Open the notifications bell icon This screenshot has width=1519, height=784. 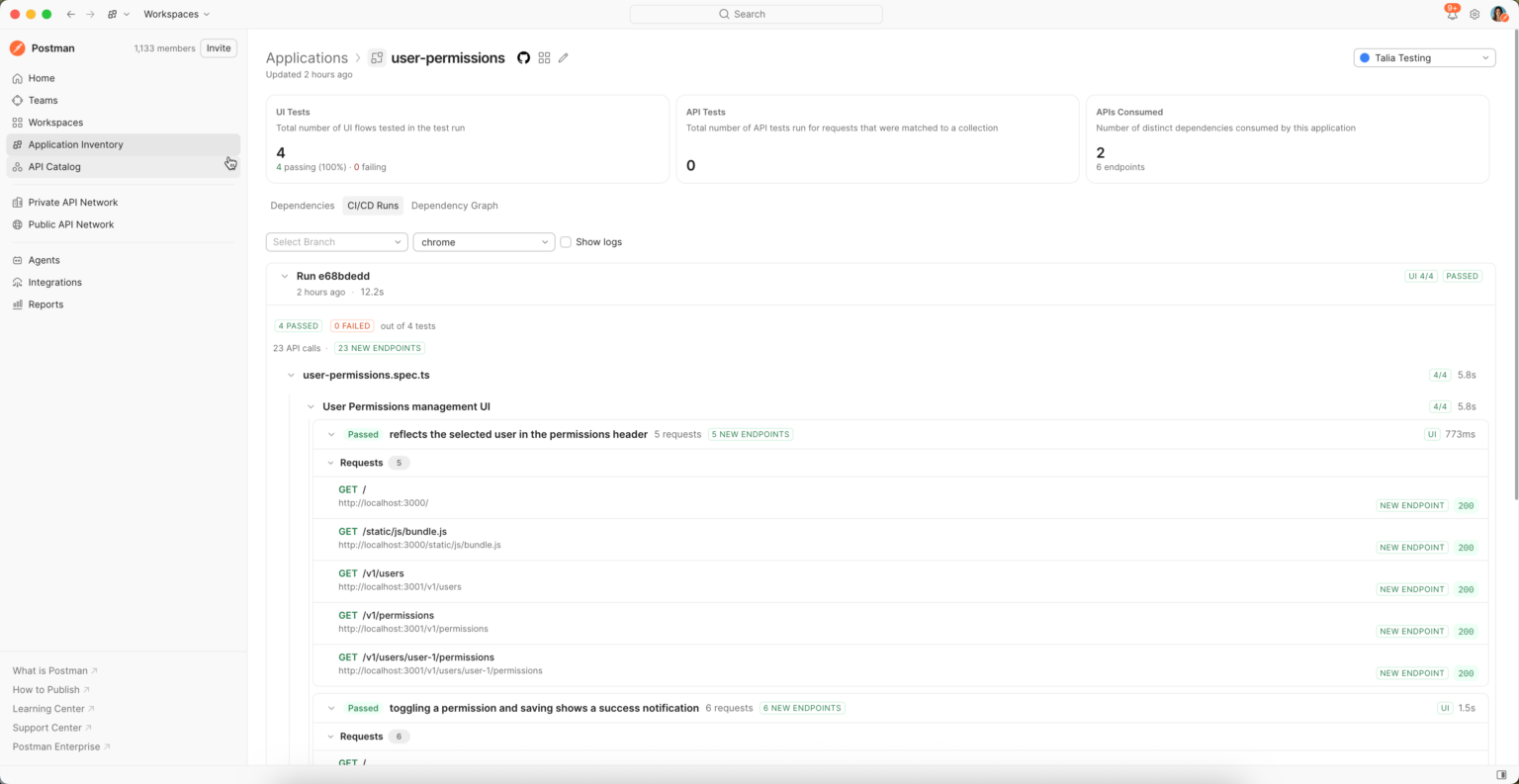click(x=1452, y=14)
